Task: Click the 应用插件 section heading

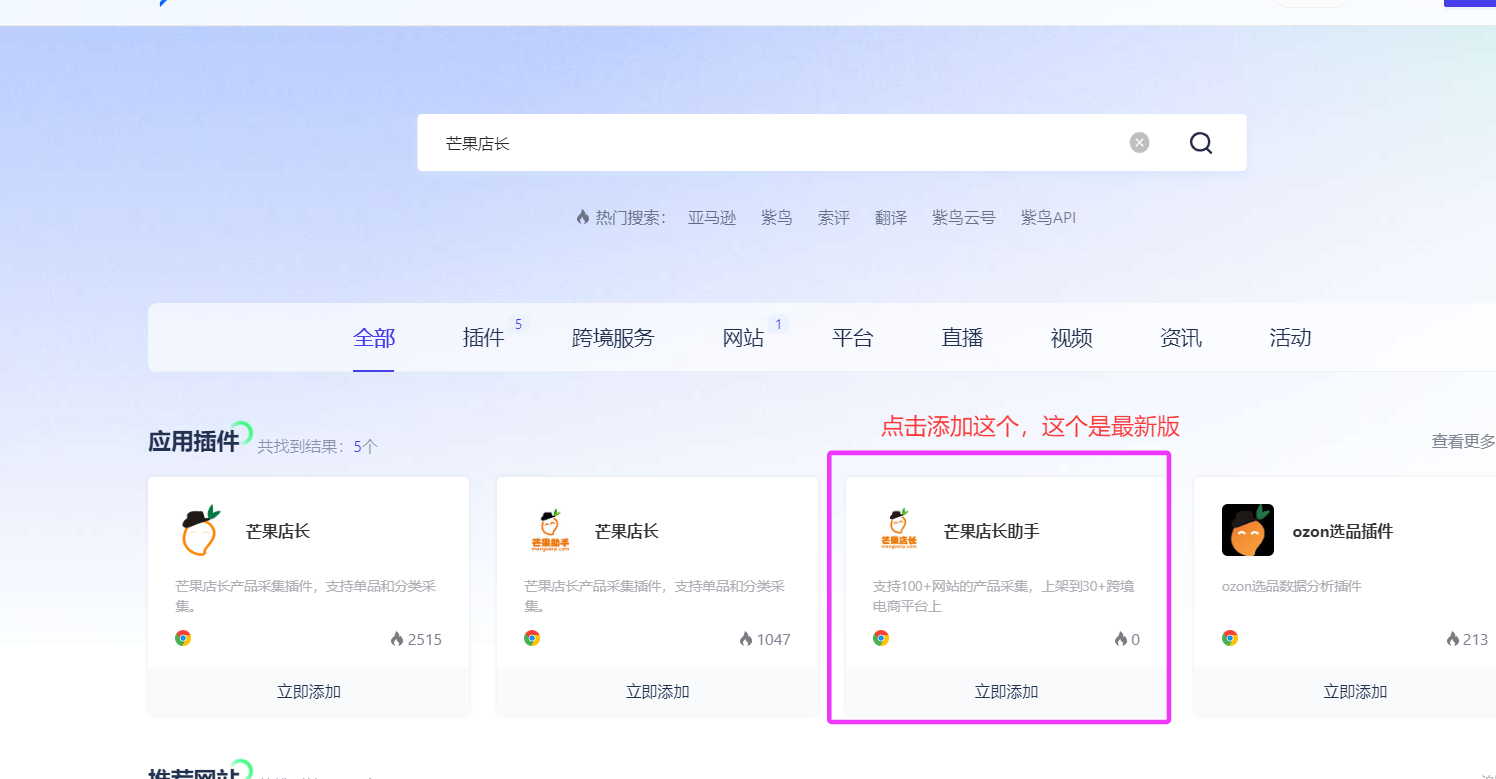Action: pos(194,441)
